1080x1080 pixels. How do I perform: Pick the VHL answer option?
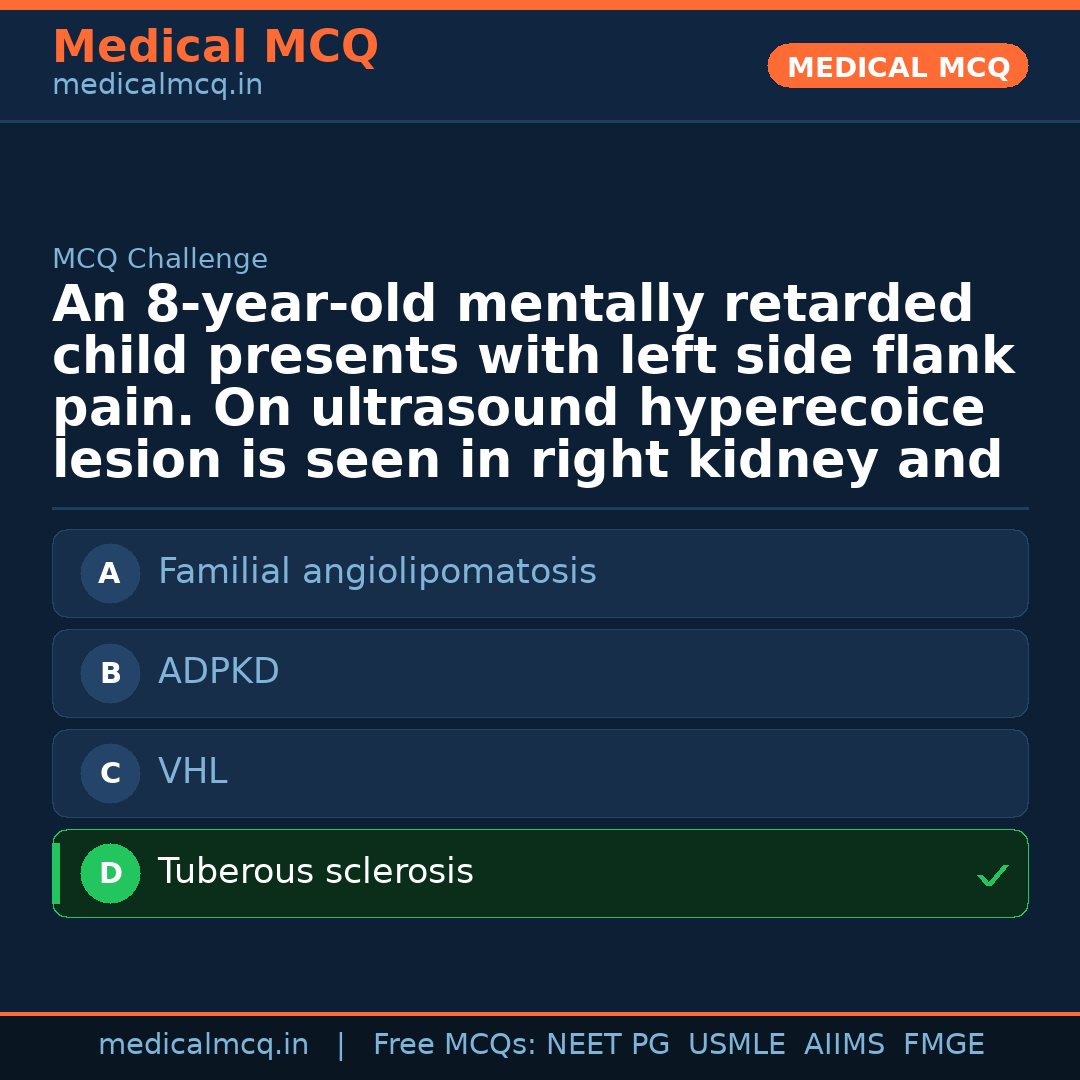193,772
